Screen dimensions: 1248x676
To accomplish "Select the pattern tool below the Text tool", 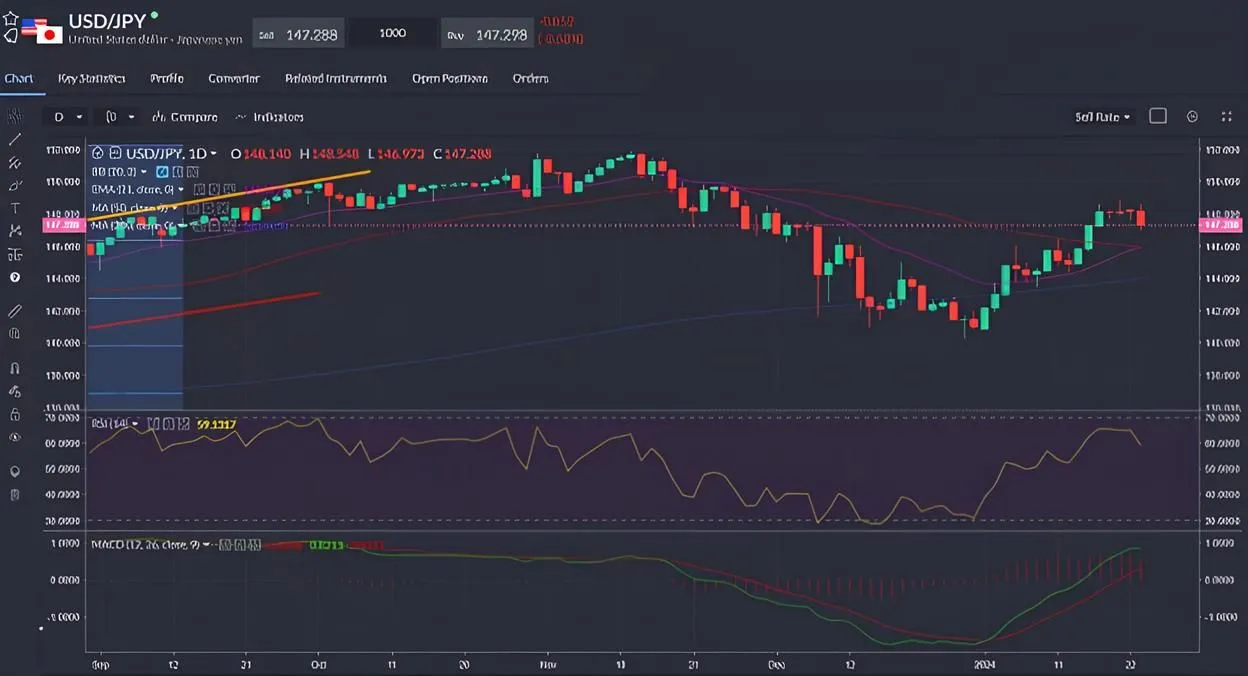I will click(15, 231).
